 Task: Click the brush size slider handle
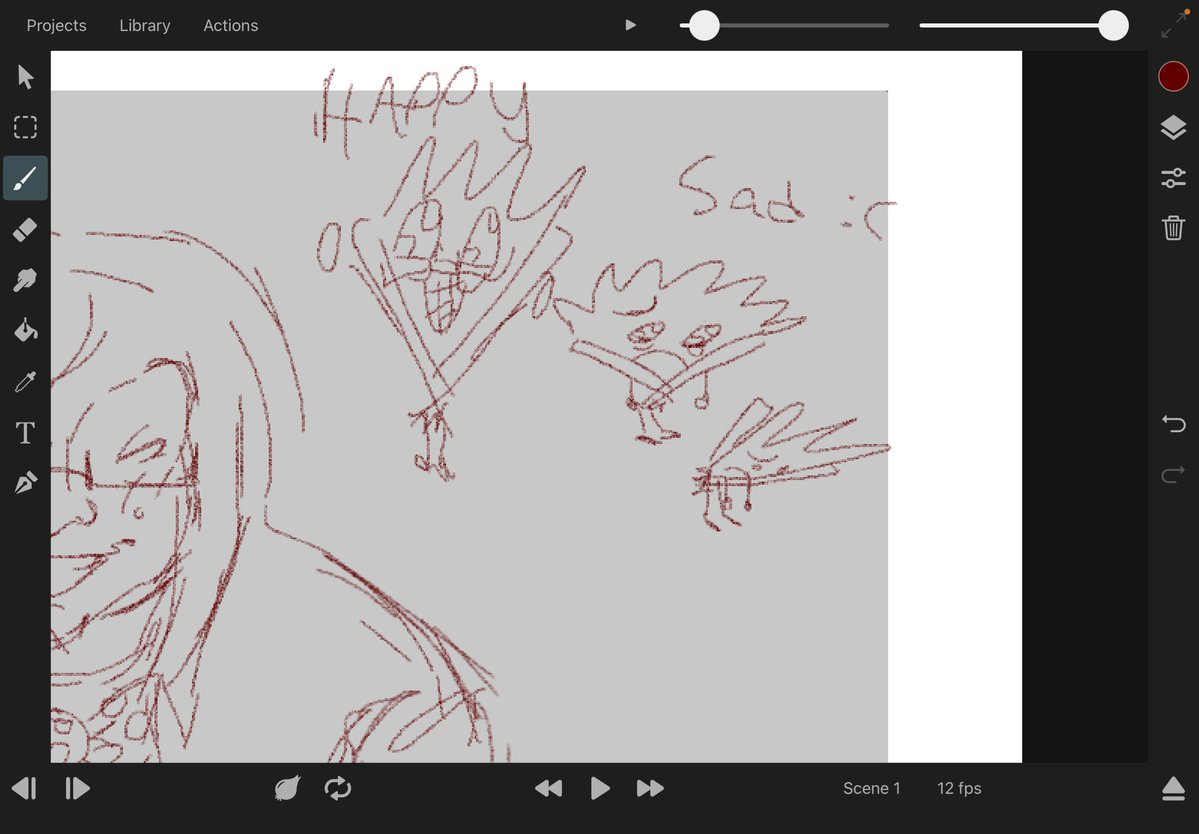pyautogui.click(x=703, y=25)
